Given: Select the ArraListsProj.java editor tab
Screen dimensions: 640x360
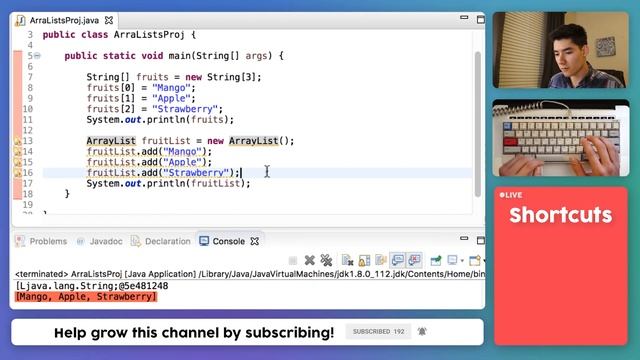Looking at the screenshot, I should click(64, 20).
